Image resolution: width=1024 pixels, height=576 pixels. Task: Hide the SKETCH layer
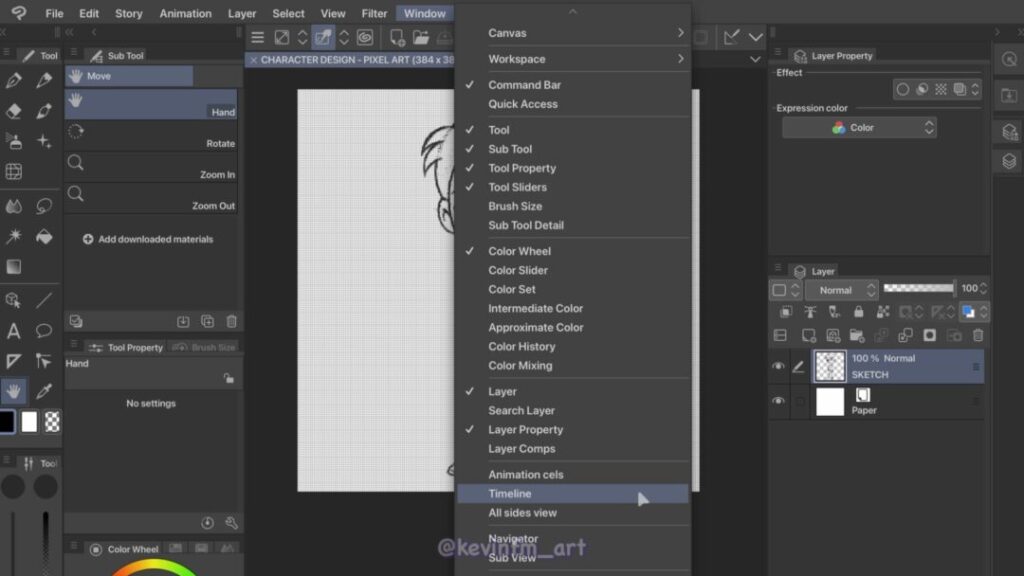778,367
